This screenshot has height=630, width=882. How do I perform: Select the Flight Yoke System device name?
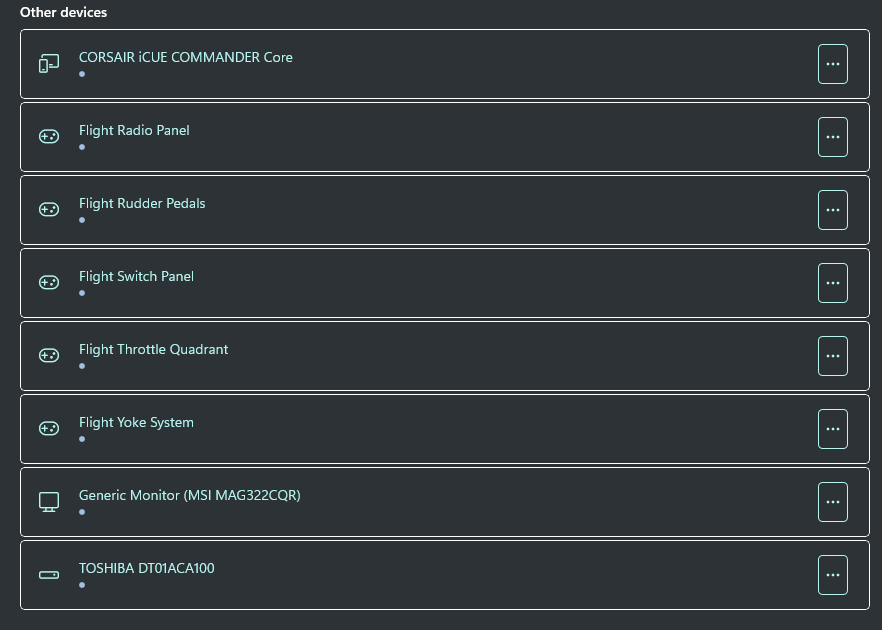click(x=136, y=423)
